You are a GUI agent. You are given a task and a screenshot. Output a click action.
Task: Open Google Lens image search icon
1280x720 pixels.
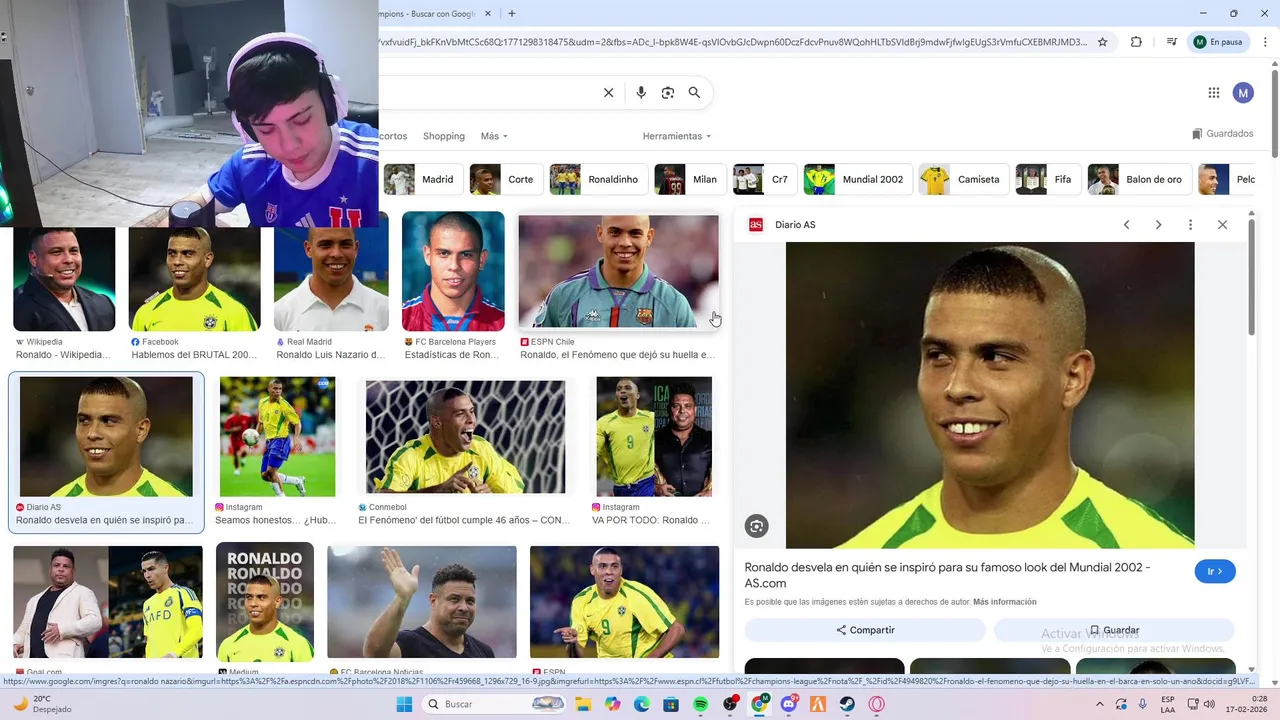pos(668,93)
